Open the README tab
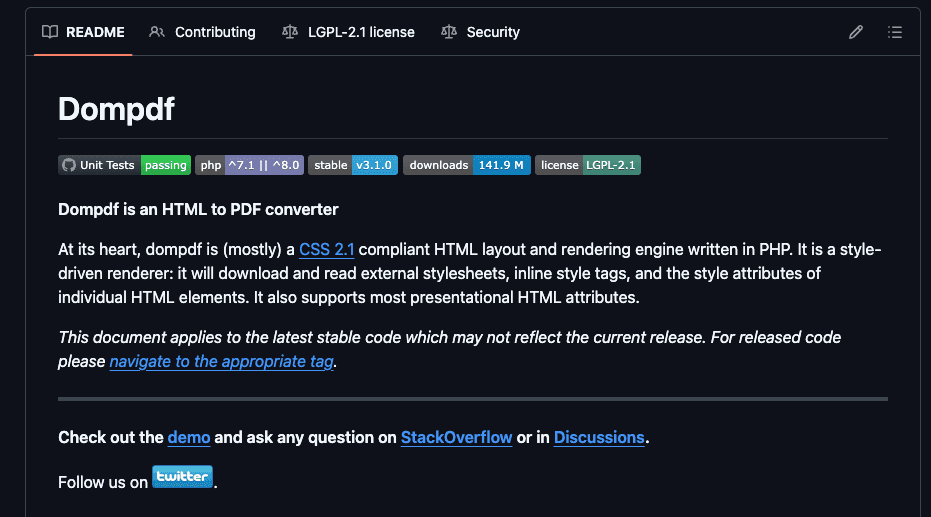The width and height of the screenshot is (931, 517). pyautogui.click(x=83, y=32)
